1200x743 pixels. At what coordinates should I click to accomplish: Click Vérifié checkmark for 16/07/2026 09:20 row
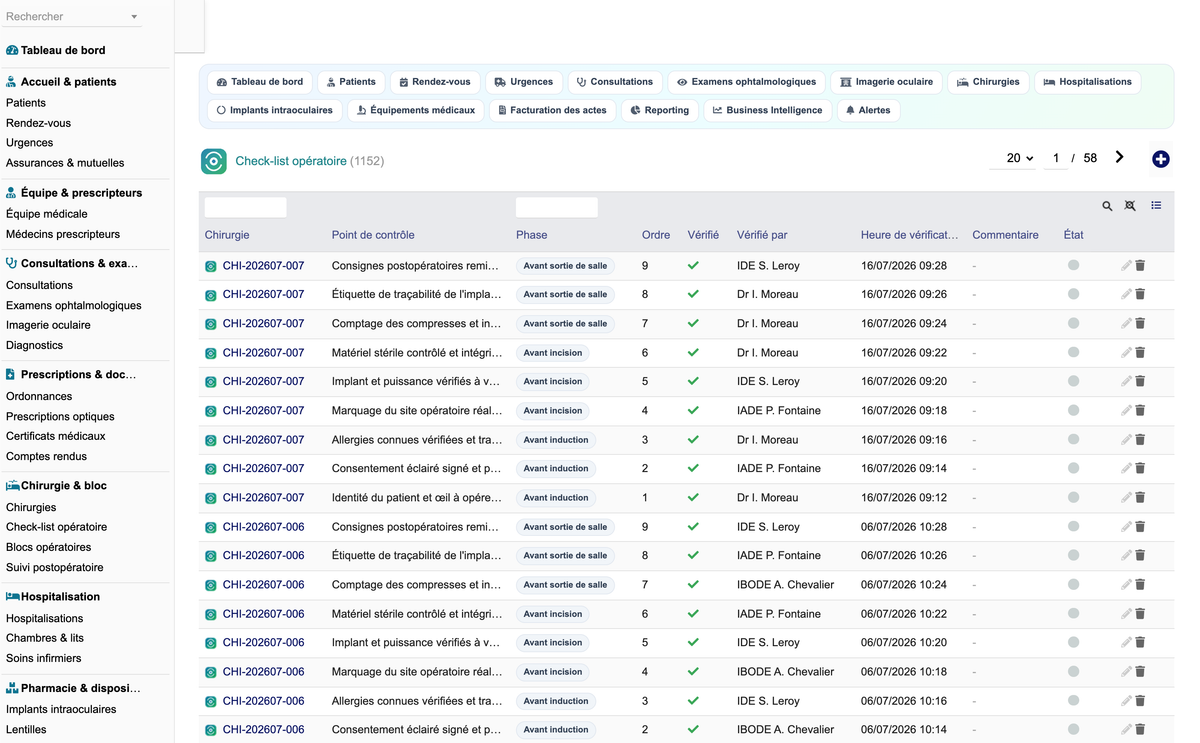pyautogui.click(x=693, y=382)
